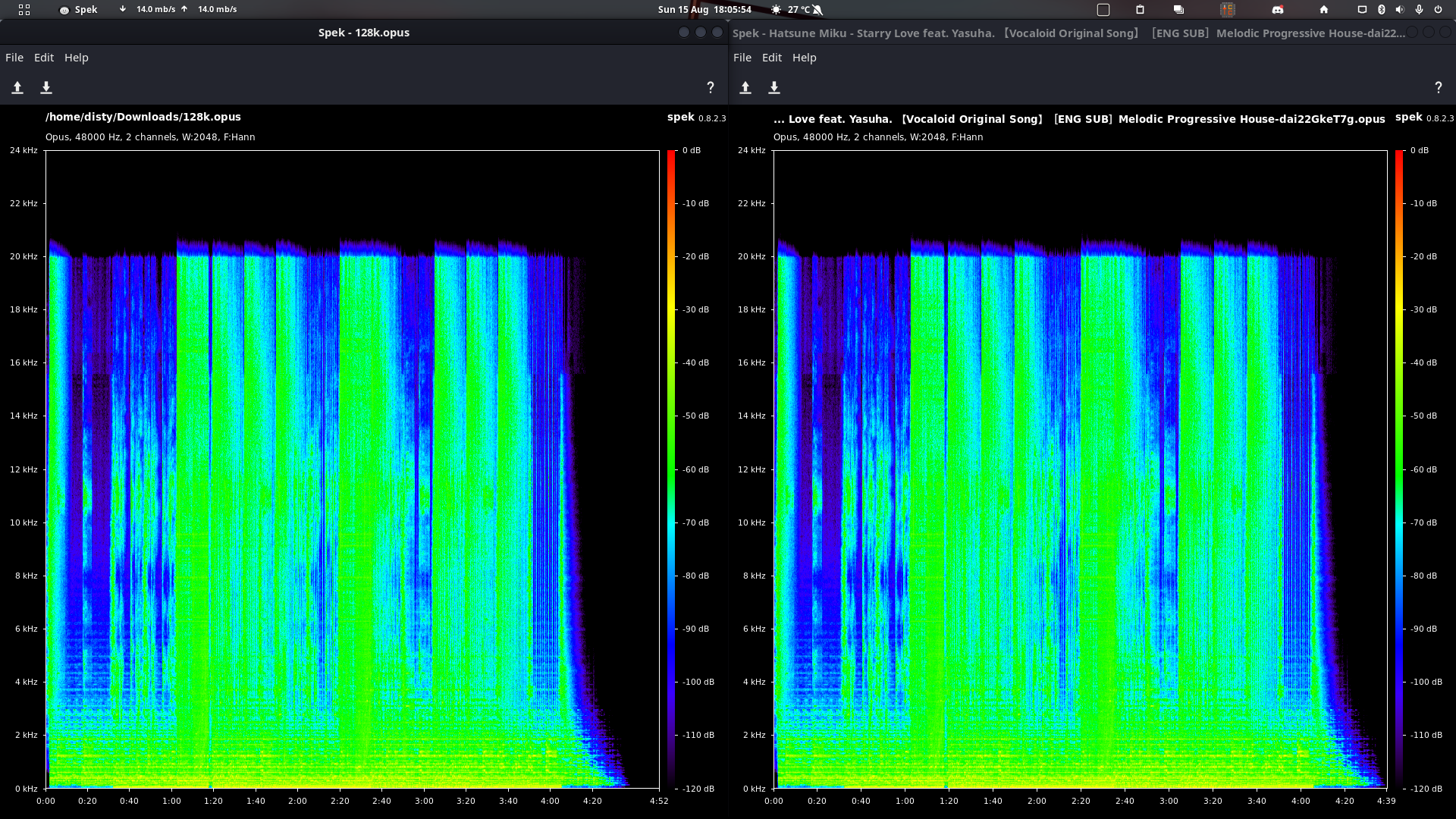Viewport: 1456px width, 819px height.
Task: Click the rounded square tray icon
Action: 1103,10
